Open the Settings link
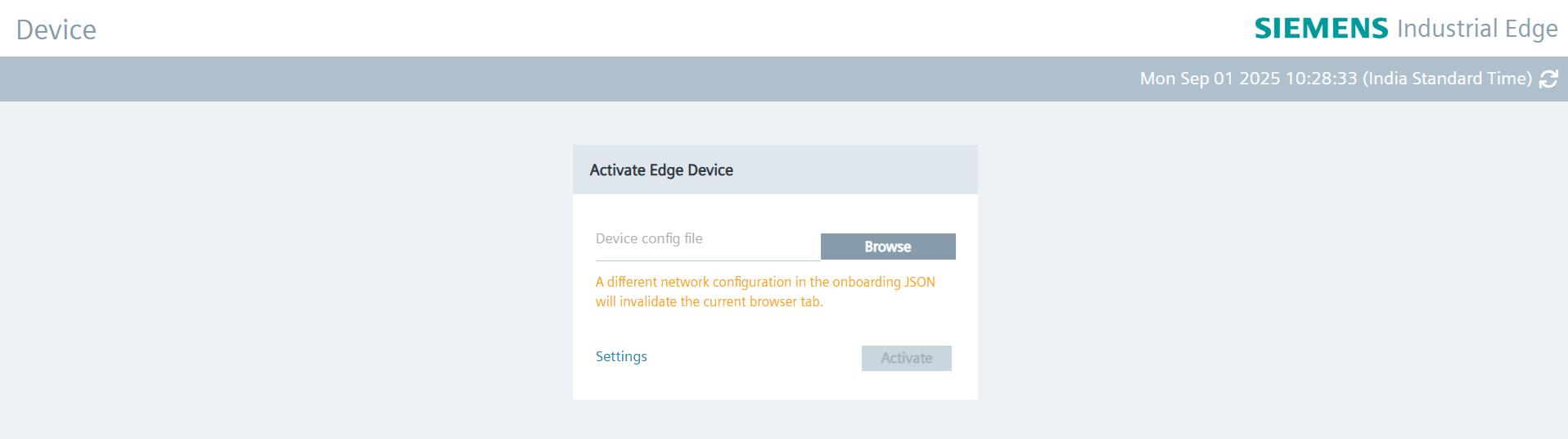 pos(621,356)
